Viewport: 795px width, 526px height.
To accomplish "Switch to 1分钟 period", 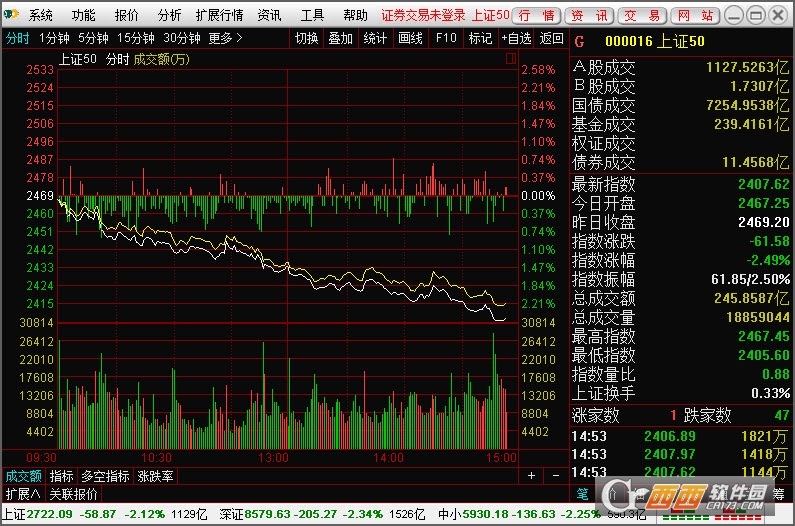I will click(x=54, y=38).
